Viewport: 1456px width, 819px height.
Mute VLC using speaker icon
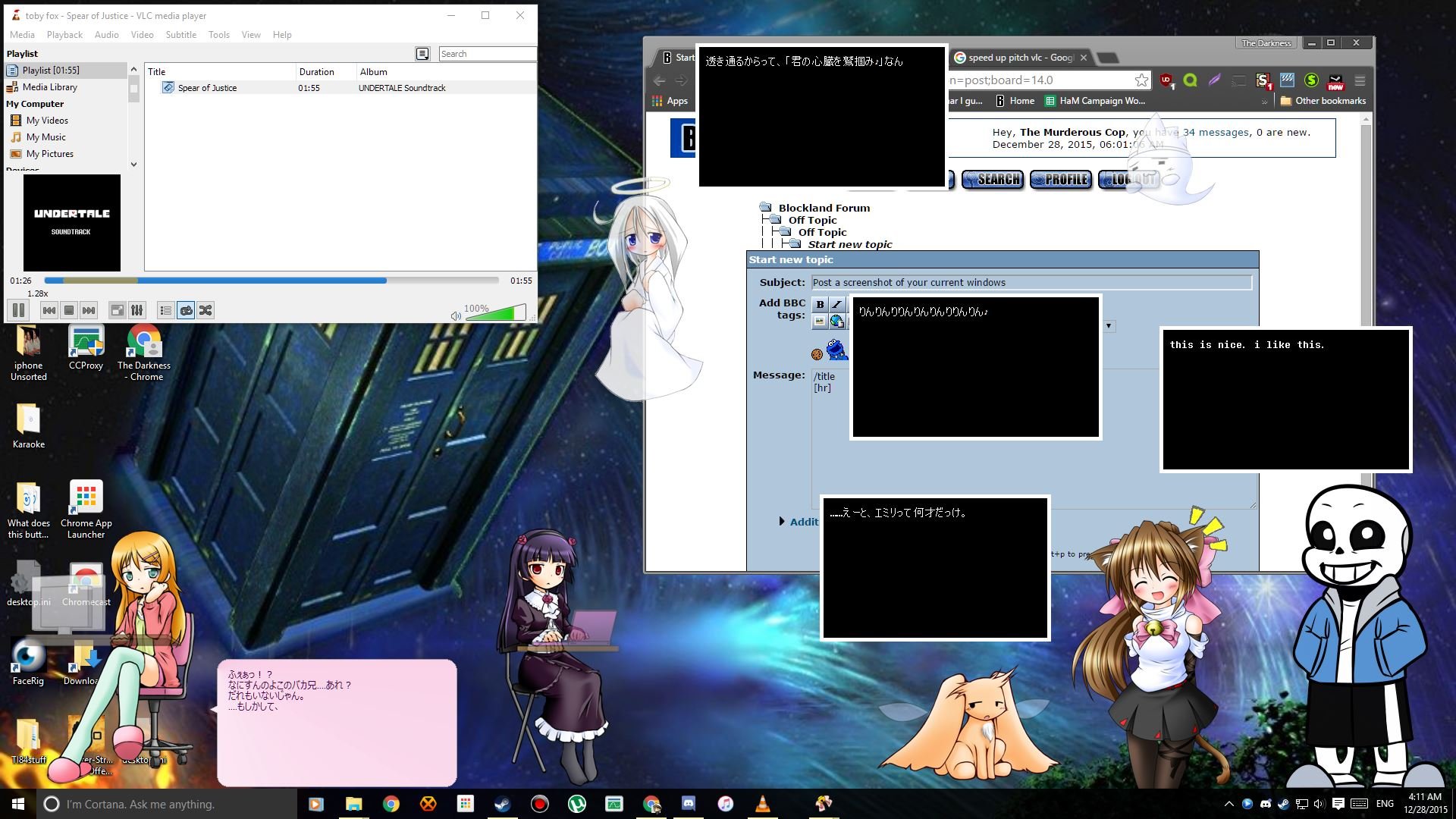(456, 315)
